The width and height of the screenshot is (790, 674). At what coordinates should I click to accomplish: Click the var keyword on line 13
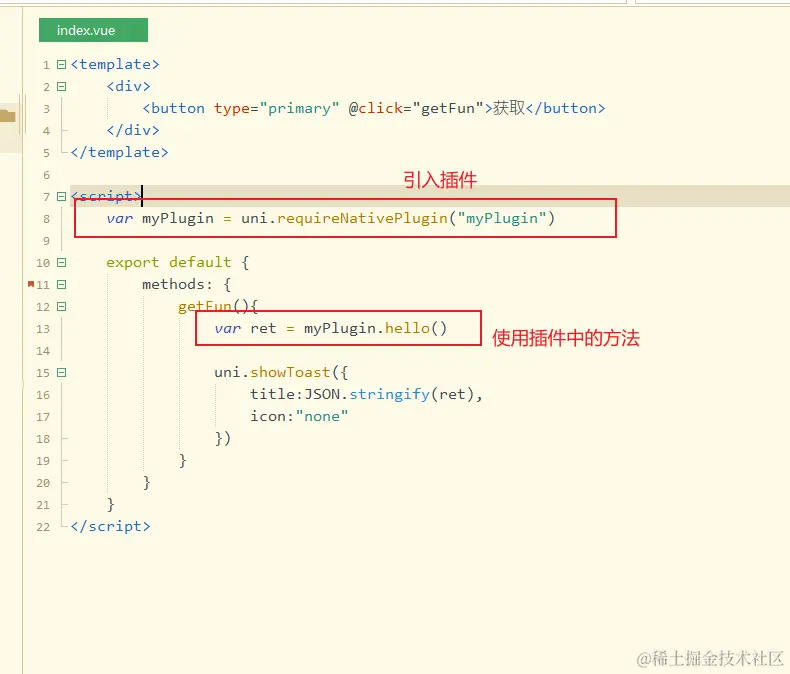coord(228,328)
